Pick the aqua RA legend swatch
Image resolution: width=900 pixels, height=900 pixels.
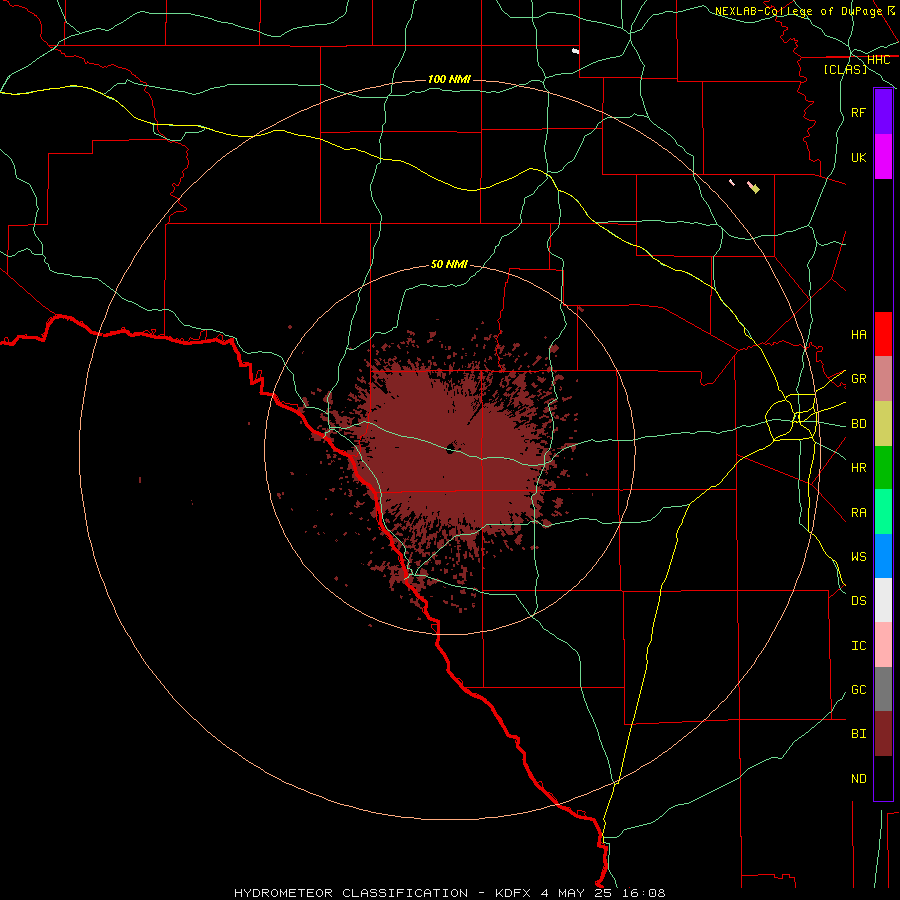(x=883, y=512)
